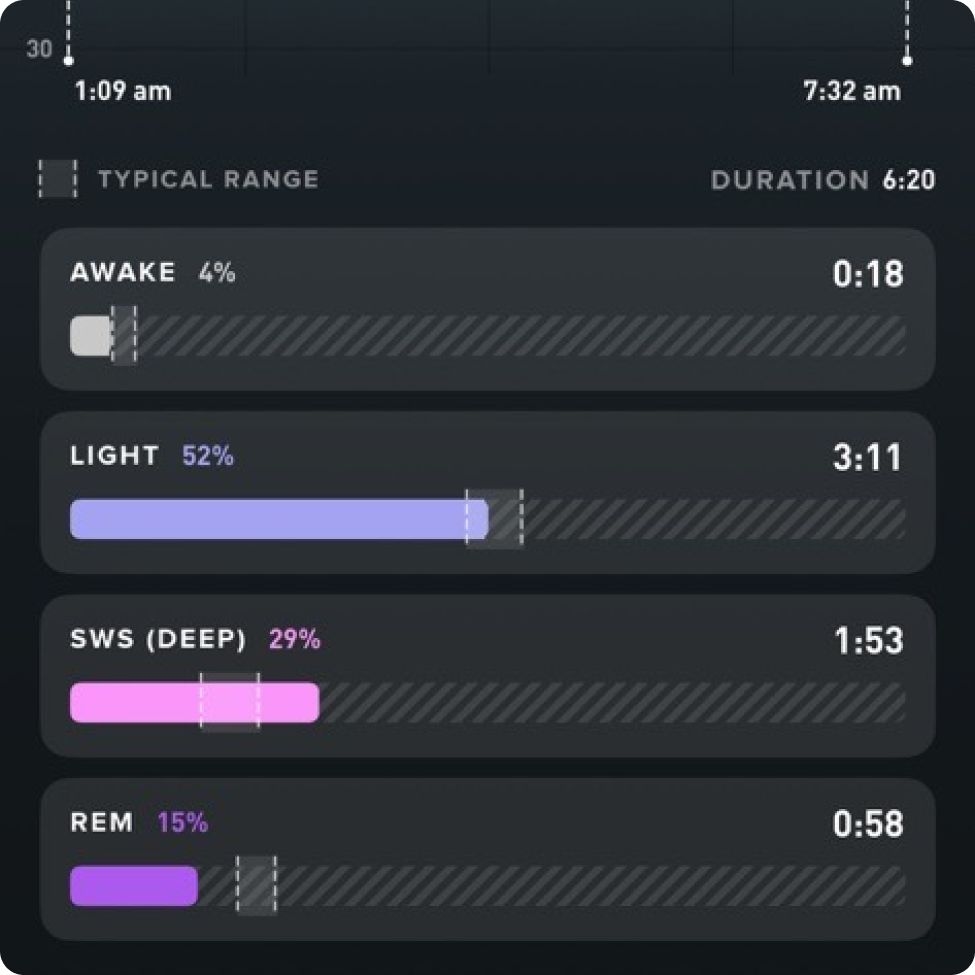Click the Light sleep typical range indicator
Viewport: 975px width, 975px height.
(x=494, y=519)
